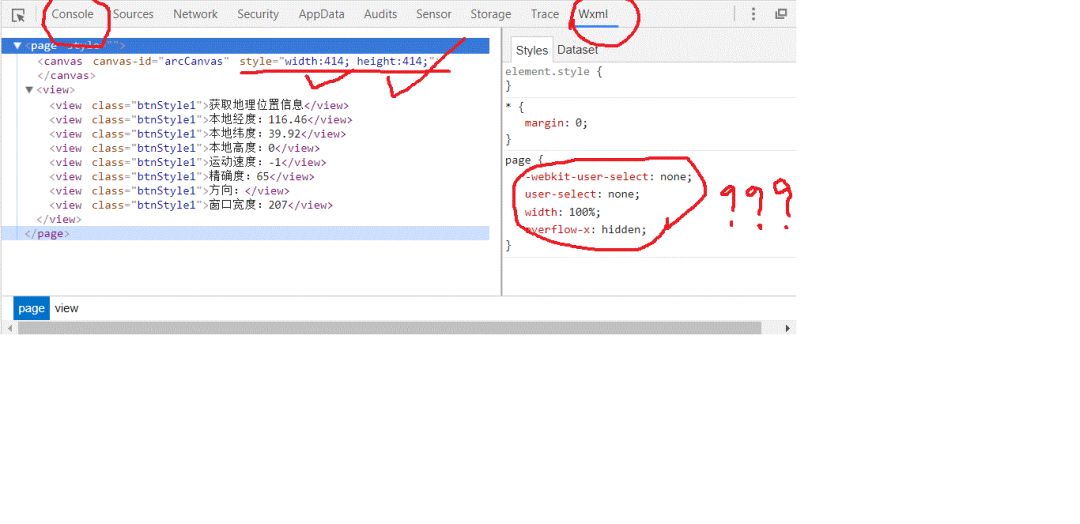The height and width of the screenshot is (524, 1080).
Task: Click the page breadcrumb item
Action: point(32,308)
